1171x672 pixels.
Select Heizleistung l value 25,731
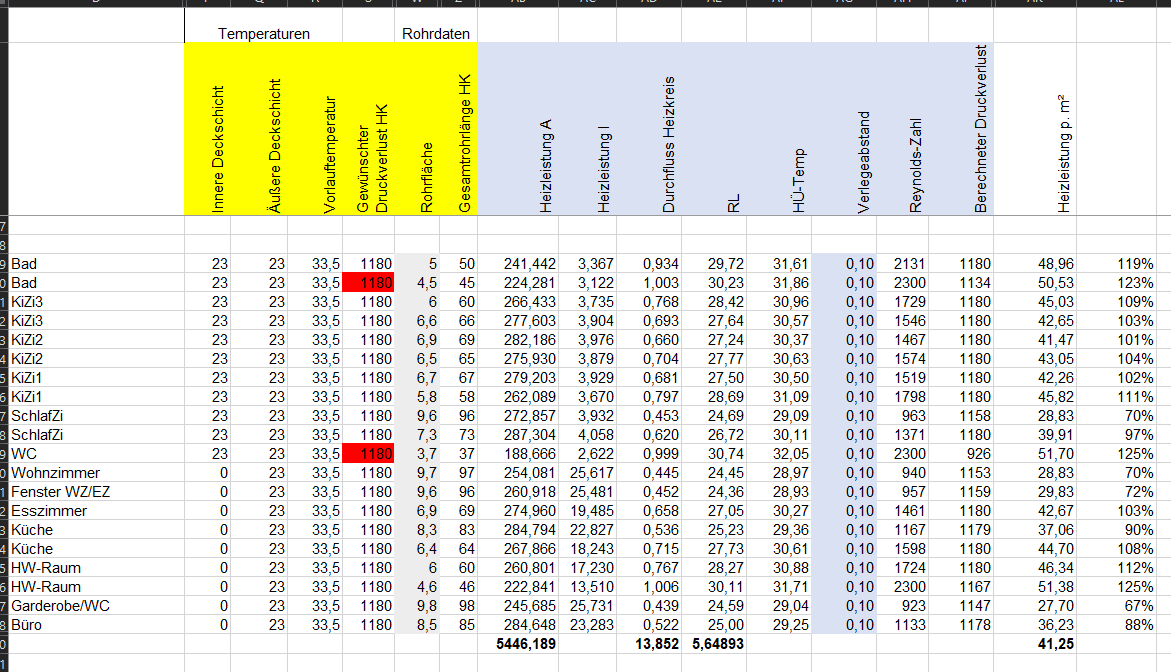[588, 606]
